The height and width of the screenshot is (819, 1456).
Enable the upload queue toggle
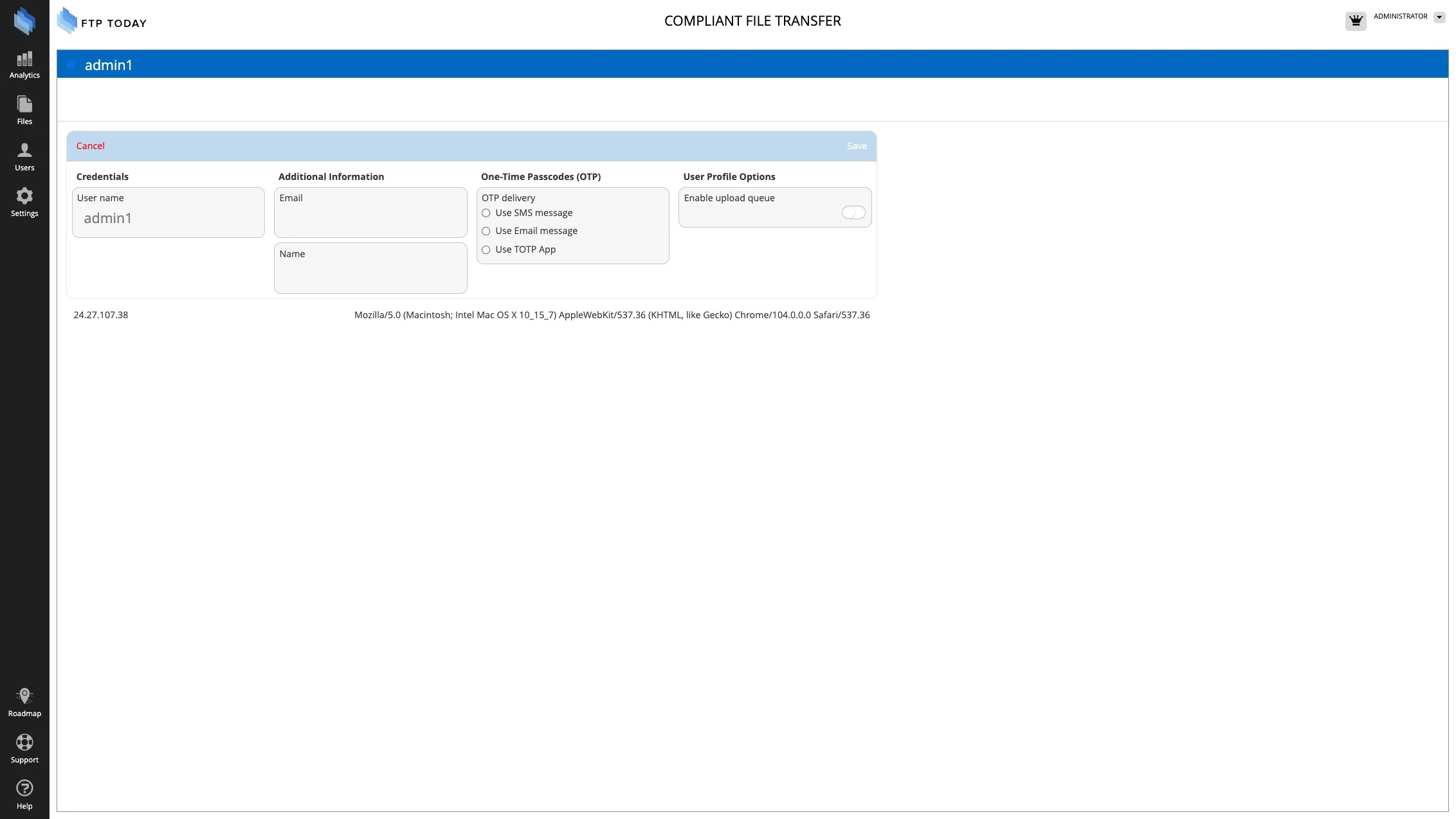pos(853,213)
